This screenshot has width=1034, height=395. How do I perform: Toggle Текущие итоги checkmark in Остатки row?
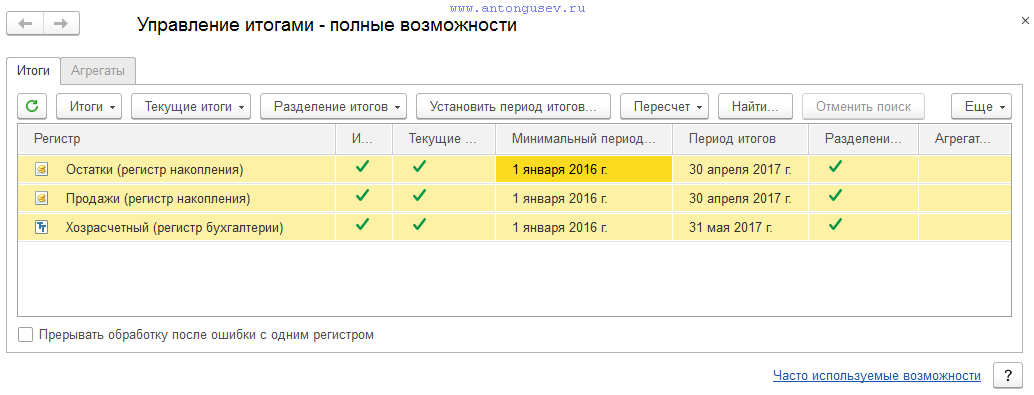(419, 167)
